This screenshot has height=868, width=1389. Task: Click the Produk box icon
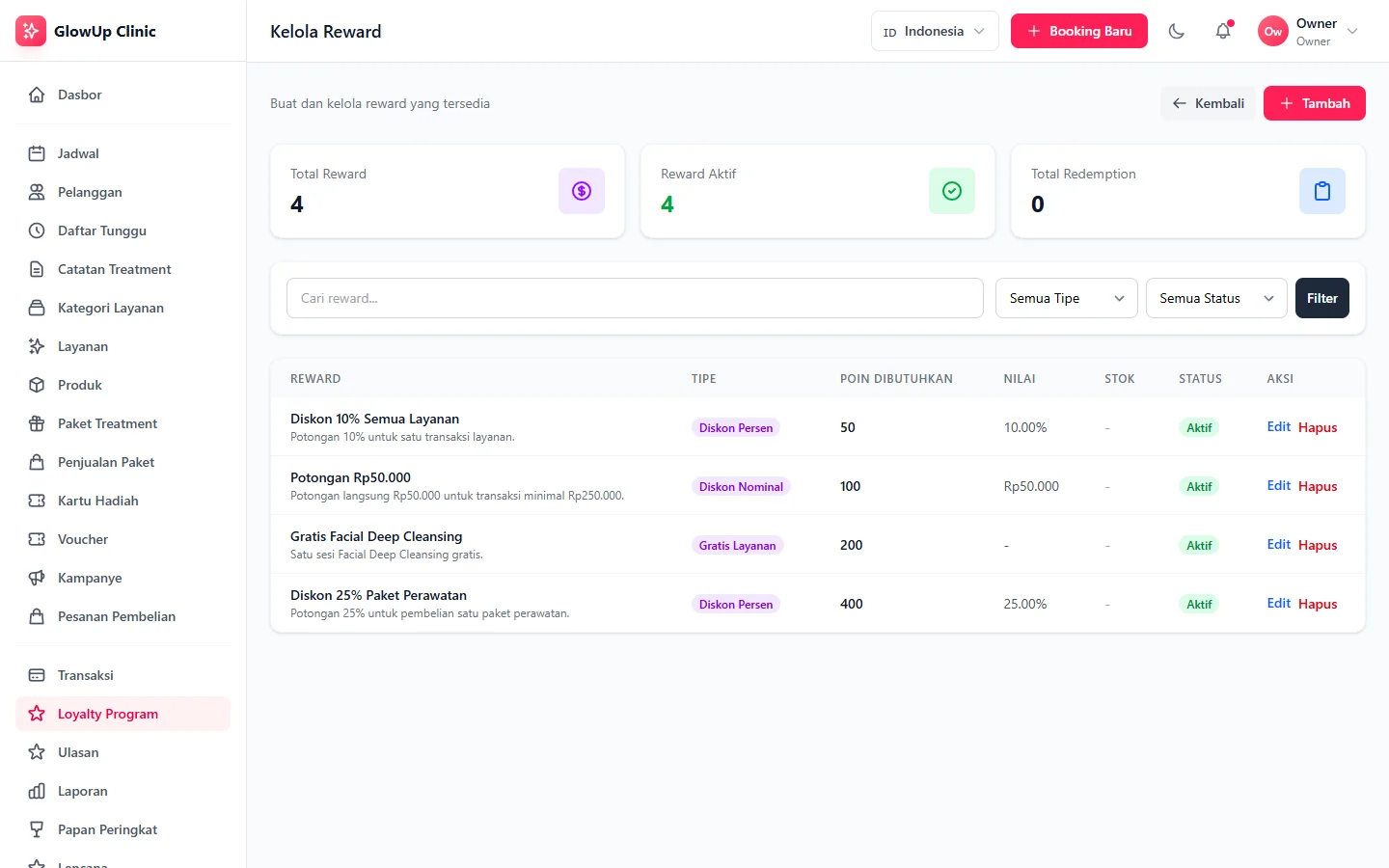click(x=37, y=385)
